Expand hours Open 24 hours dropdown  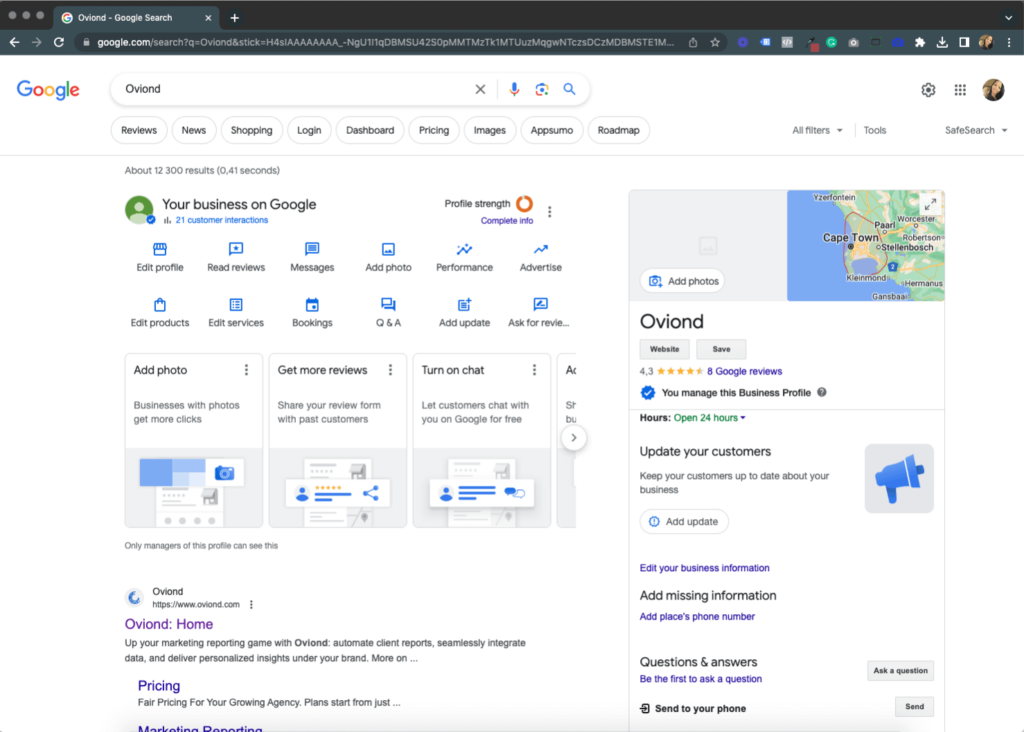coord(709,418)
